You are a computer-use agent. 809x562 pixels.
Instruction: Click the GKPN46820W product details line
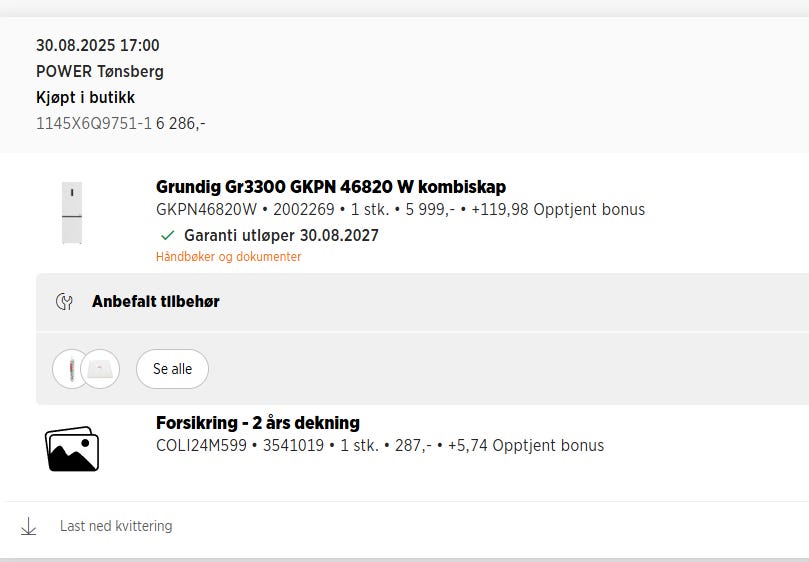coord(400,210)
